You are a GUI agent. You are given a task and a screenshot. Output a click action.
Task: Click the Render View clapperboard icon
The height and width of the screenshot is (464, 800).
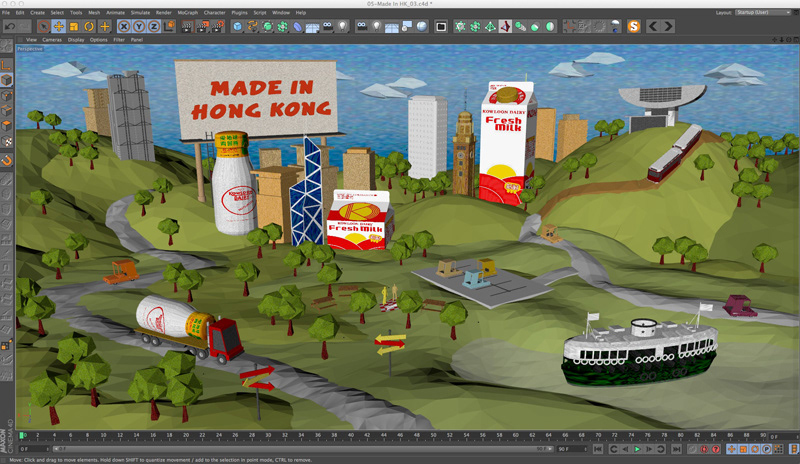pos(187,26)
